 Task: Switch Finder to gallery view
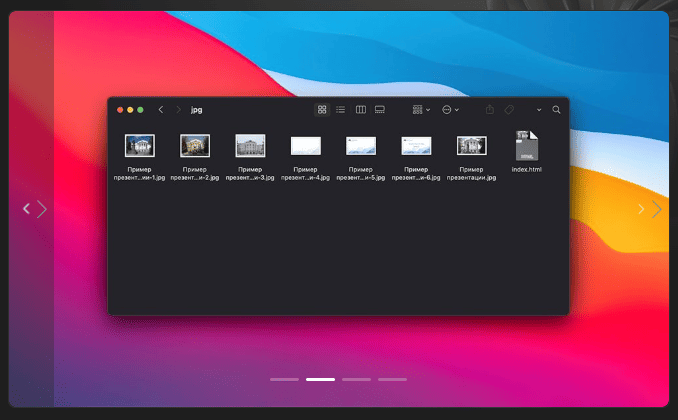point(380,110)
